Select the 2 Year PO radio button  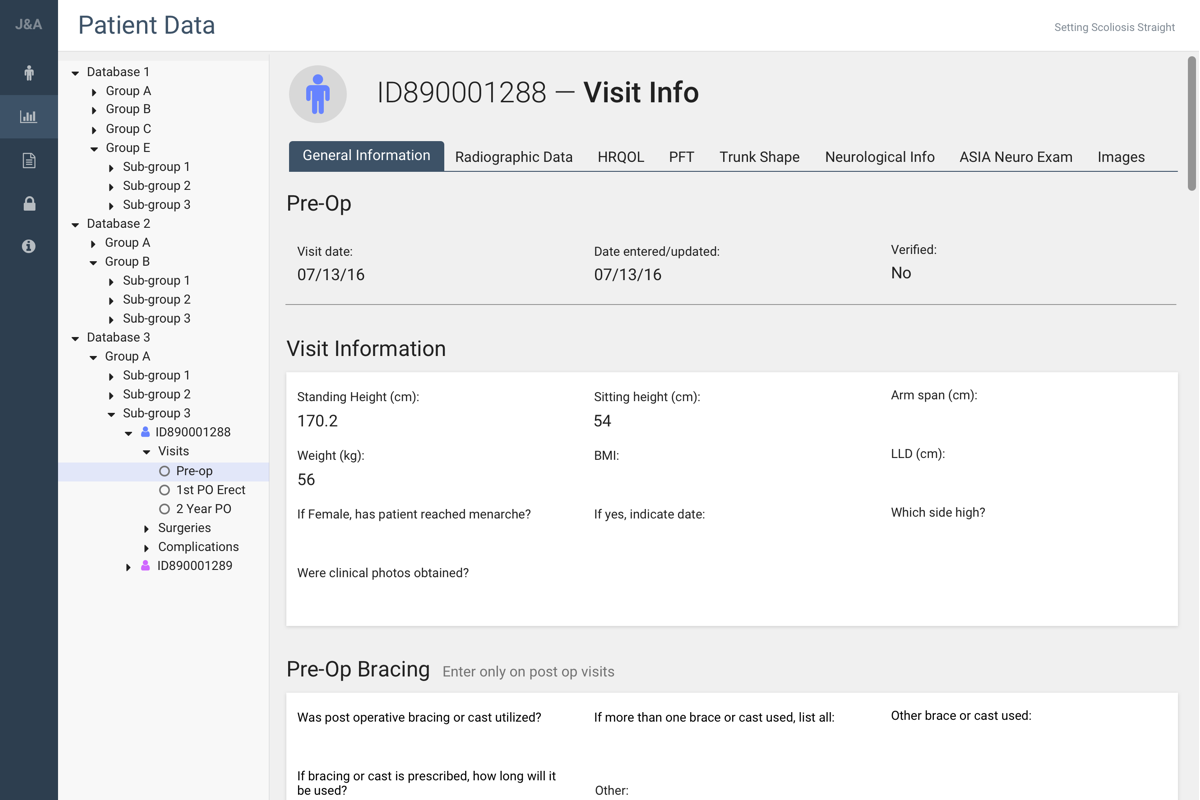point(165,509)
